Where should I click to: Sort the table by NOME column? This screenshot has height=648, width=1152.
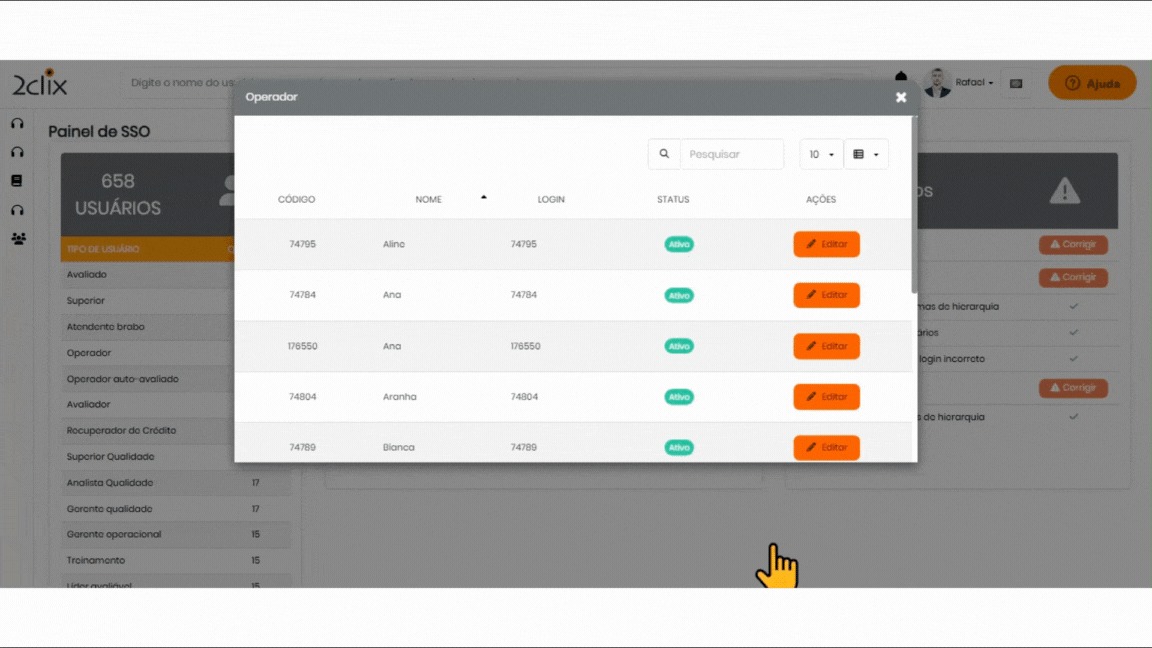pyautogui.click(x=429, y=199)
